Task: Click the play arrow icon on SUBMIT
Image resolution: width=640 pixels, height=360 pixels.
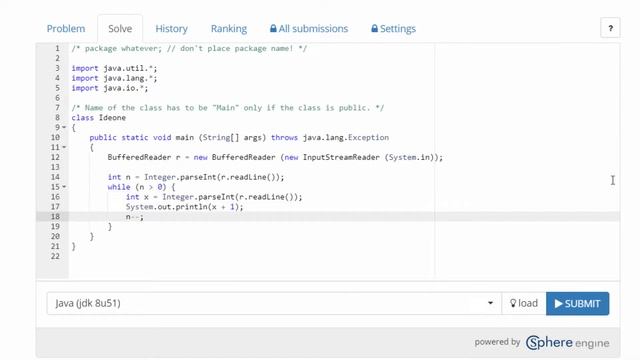Action: (x=558, y=303)
